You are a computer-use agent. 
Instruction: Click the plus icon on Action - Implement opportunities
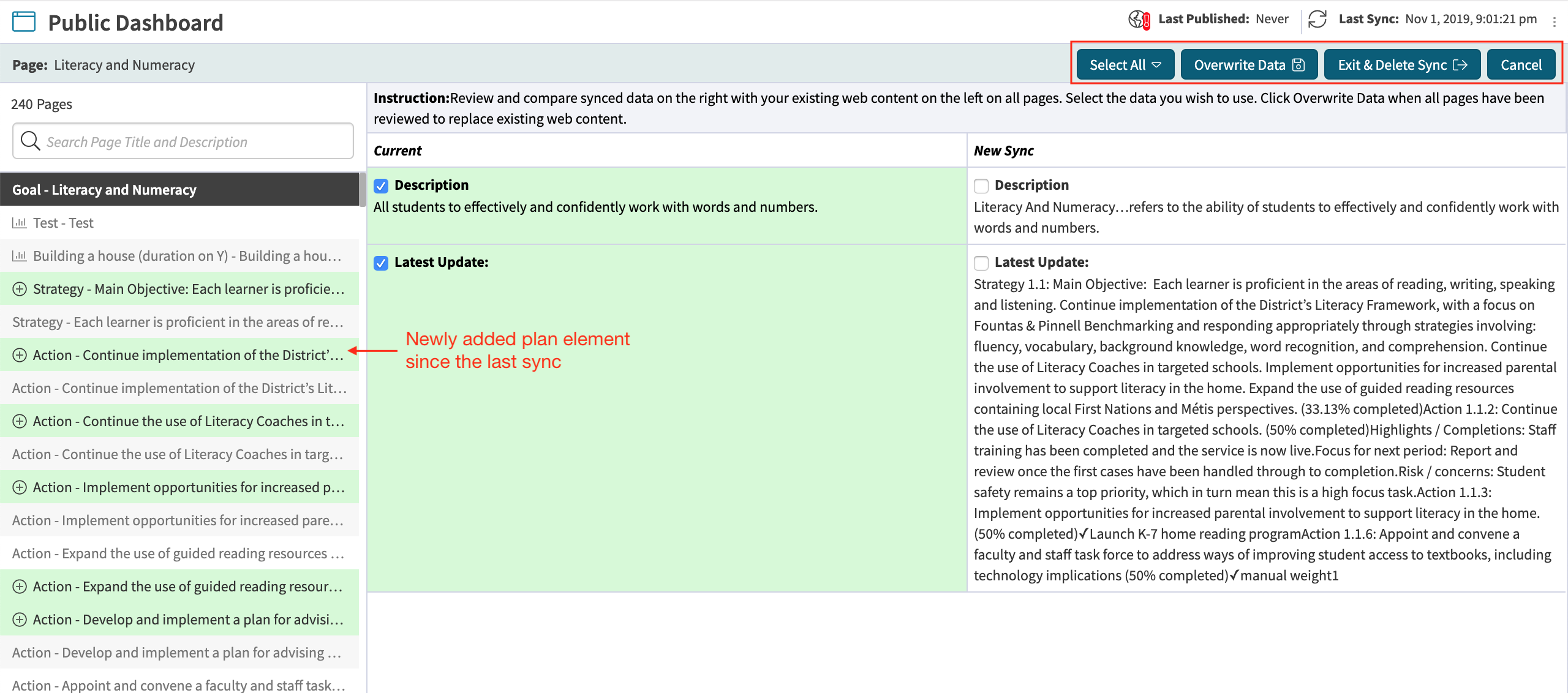[x=20, y=487]
